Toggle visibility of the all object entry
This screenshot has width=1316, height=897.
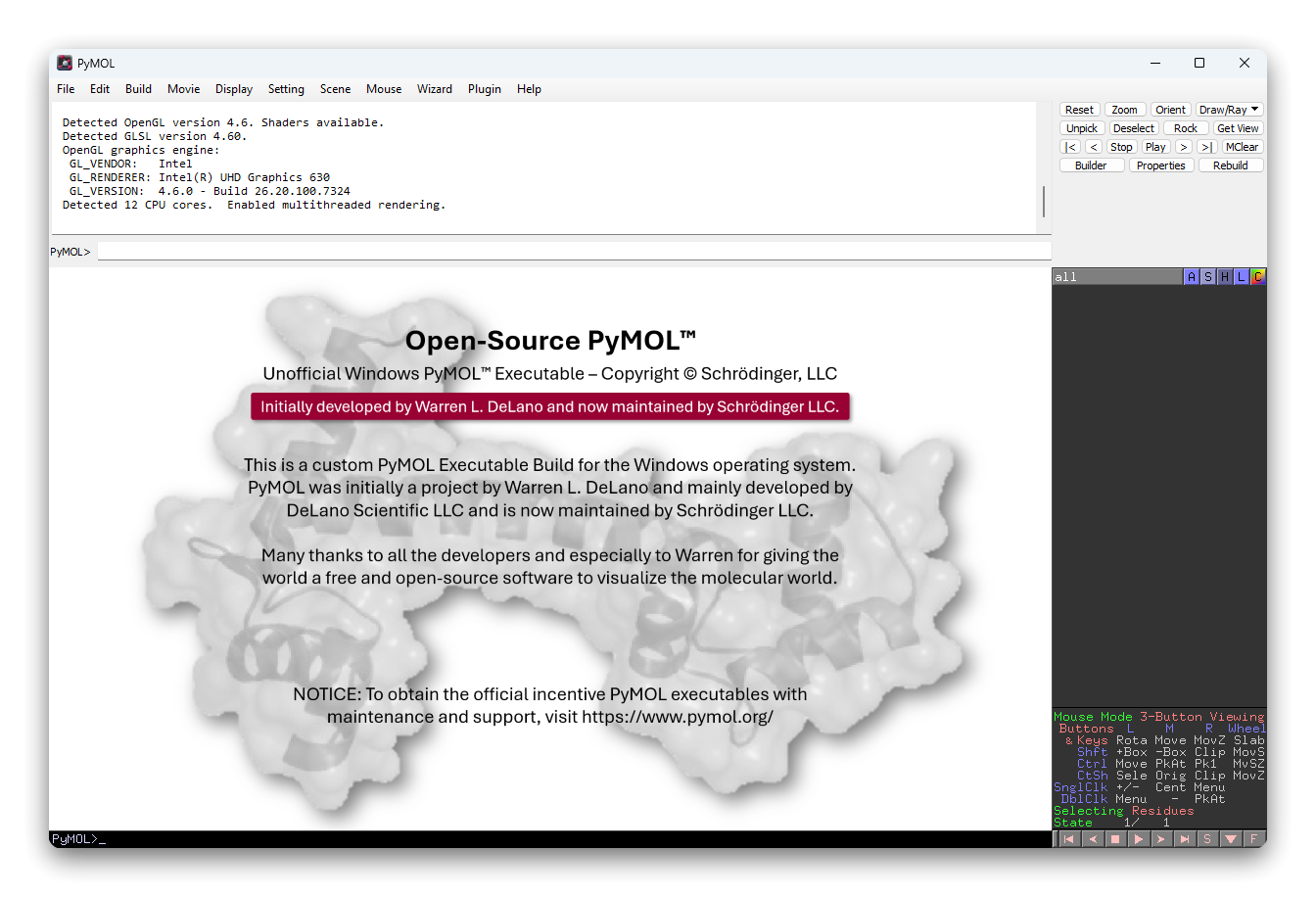pos(1117,277)
